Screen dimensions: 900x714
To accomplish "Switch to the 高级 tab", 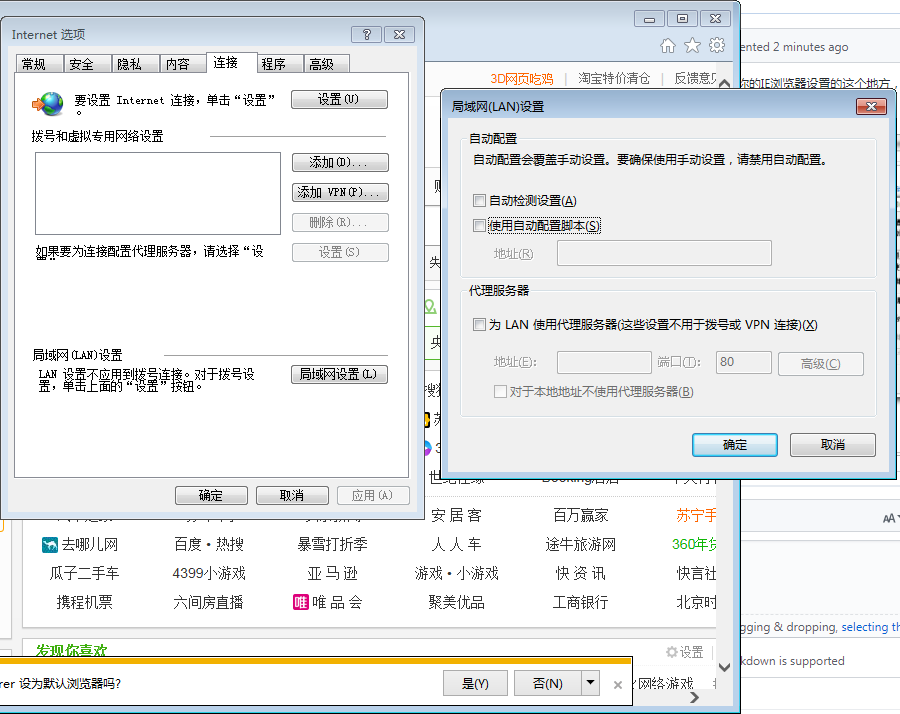I will 327,63.
